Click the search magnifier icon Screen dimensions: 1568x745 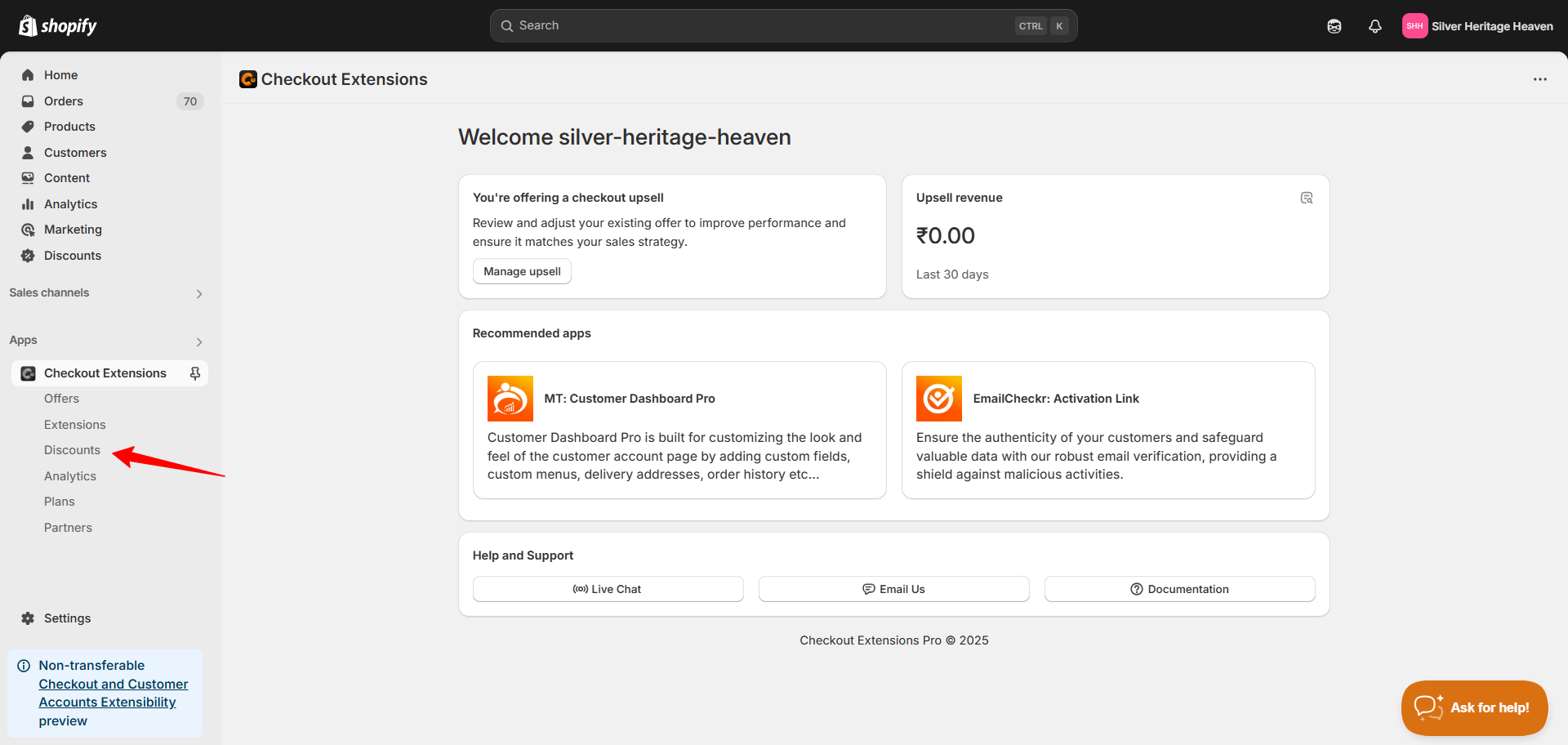tap(507, 26)
